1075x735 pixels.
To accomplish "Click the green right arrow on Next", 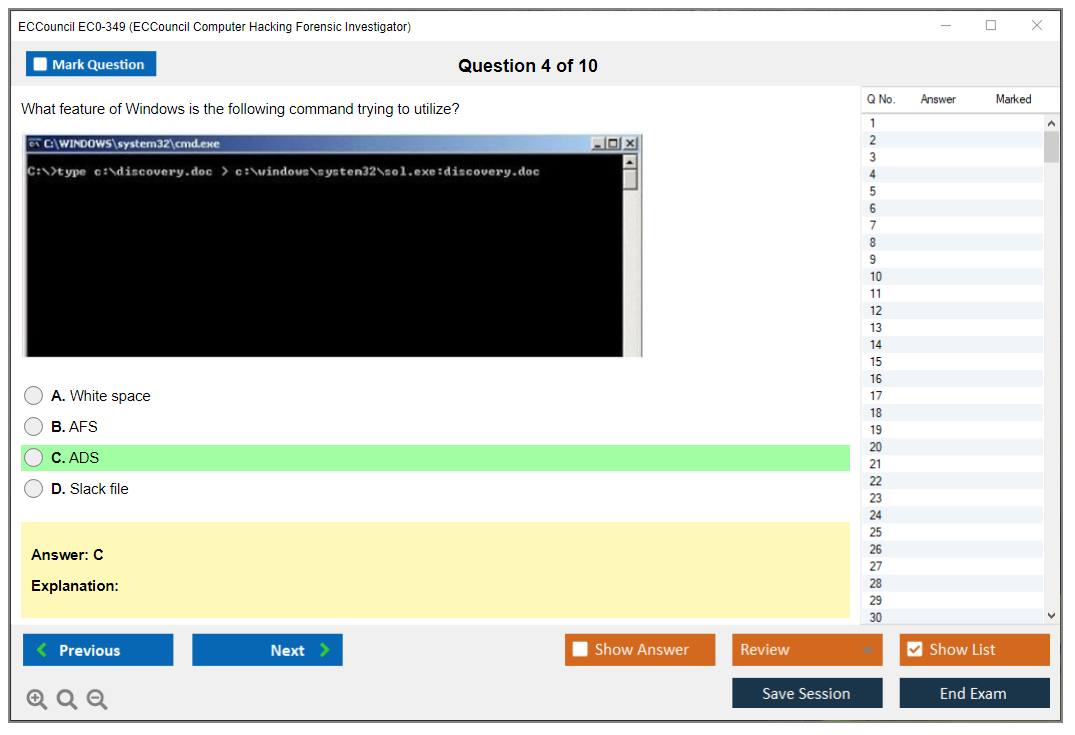I will (x=325, y=650).
